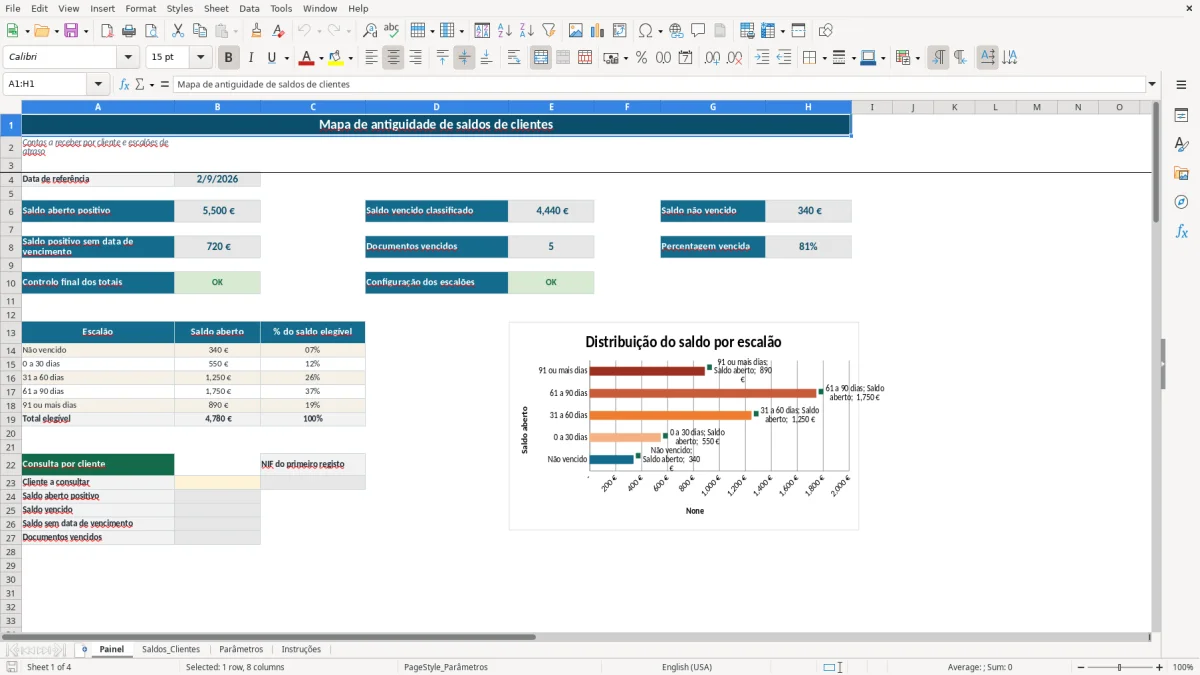Select the Cliente a consultar input cell
This screenshot has width=1200, height=675.
click(217, 482)
